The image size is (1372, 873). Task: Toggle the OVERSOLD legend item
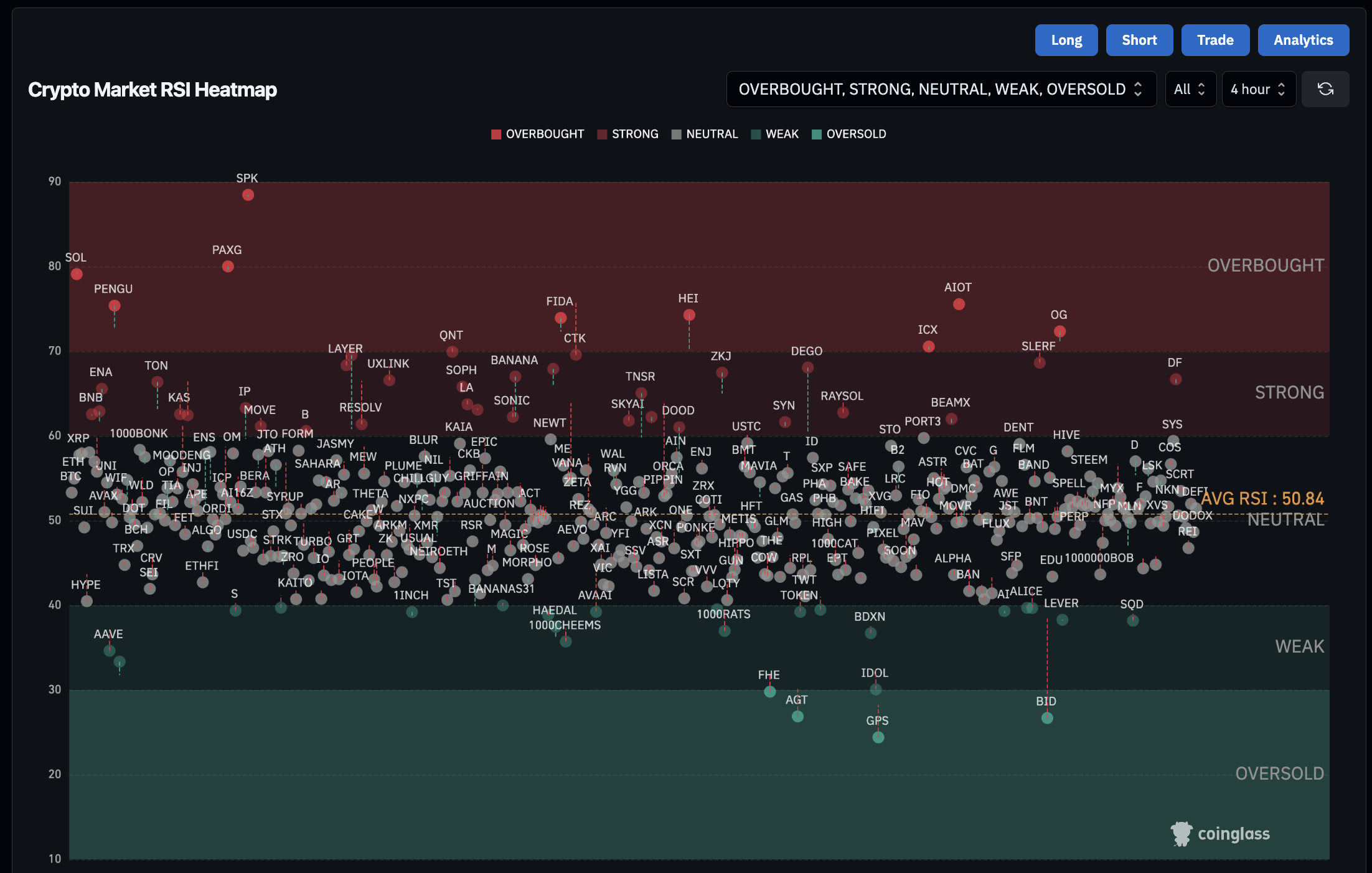(849, 134)
